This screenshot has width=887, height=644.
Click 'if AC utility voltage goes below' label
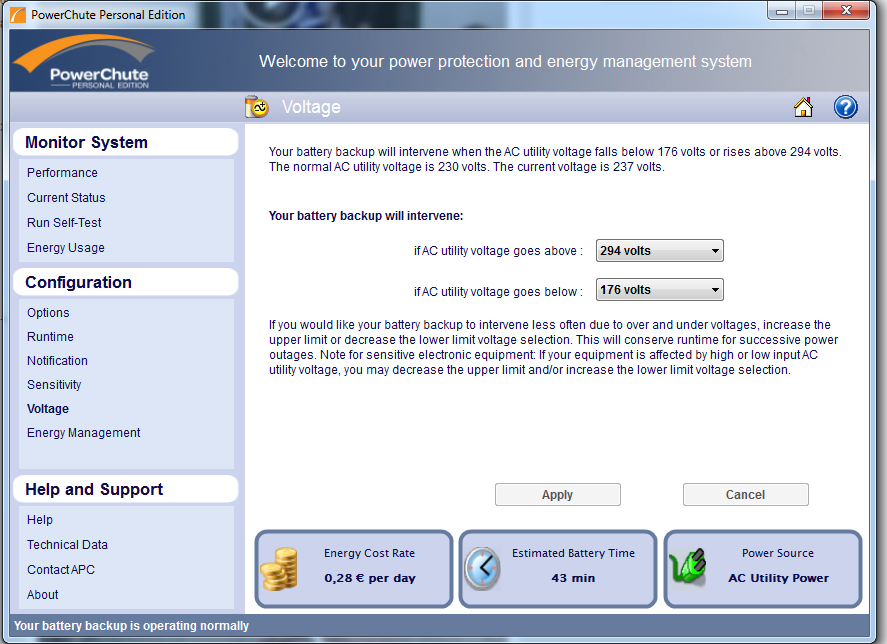[x=498, y=291]
